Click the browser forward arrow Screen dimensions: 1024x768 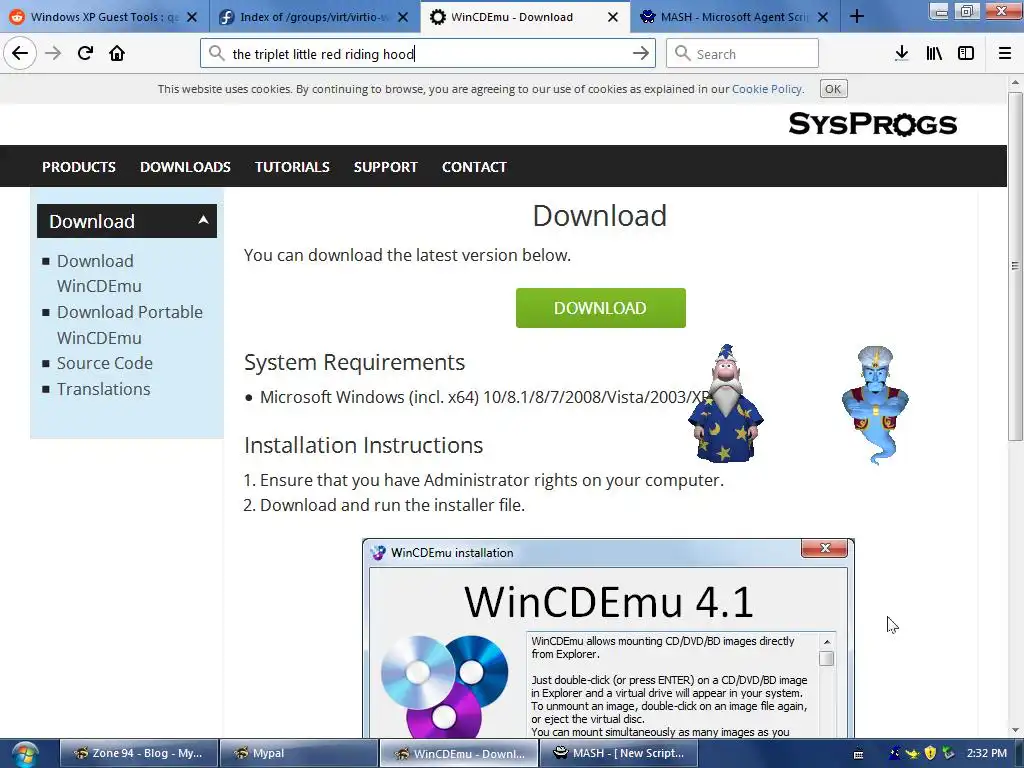[53, 53]
